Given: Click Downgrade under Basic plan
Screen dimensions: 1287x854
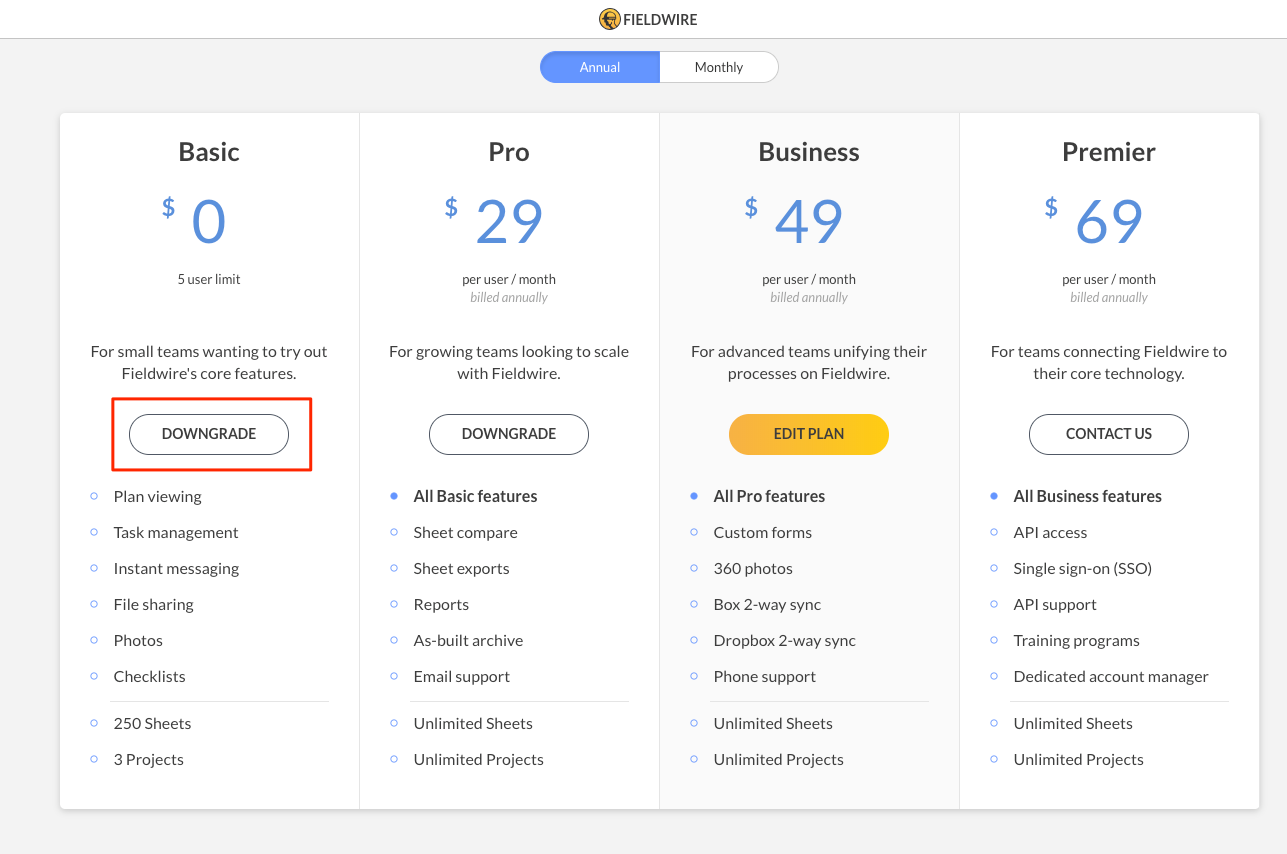Looking at the screenshot, I should [209, 434].
